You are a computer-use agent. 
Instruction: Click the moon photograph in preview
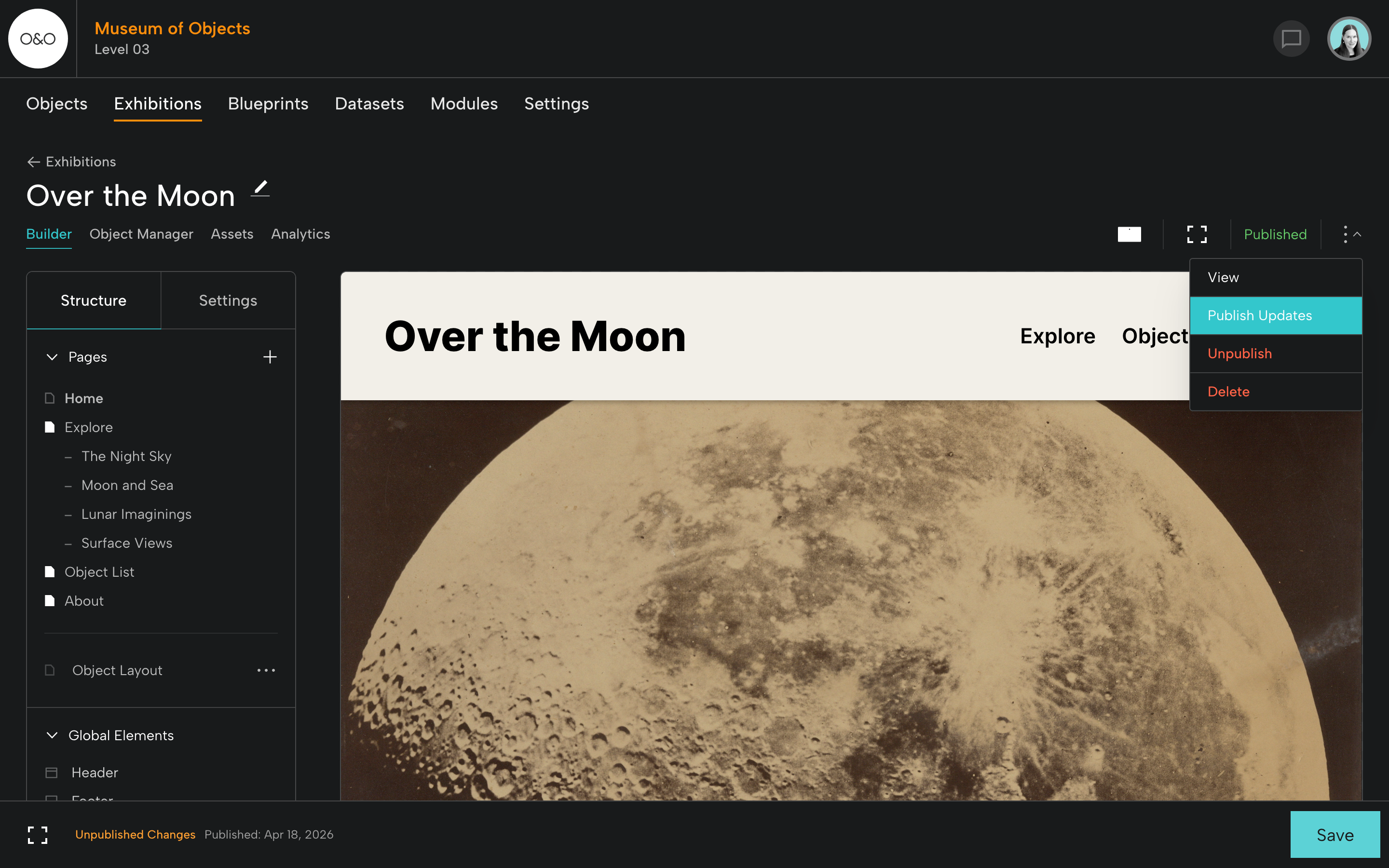pos(851,600)
